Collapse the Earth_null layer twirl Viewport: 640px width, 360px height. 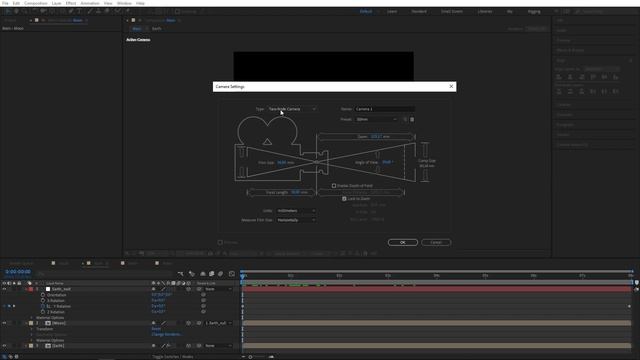point(27,289)
